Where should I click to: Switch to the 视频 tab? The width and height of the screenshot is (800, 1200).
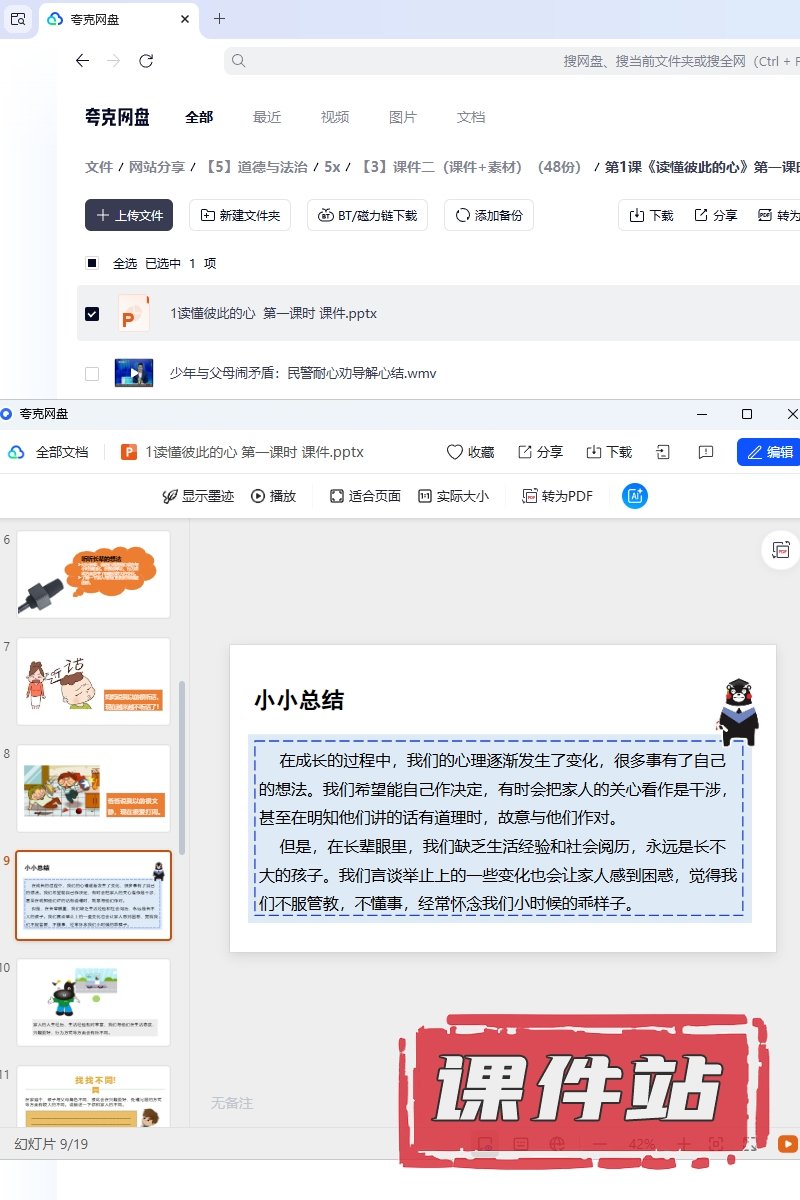335,117
